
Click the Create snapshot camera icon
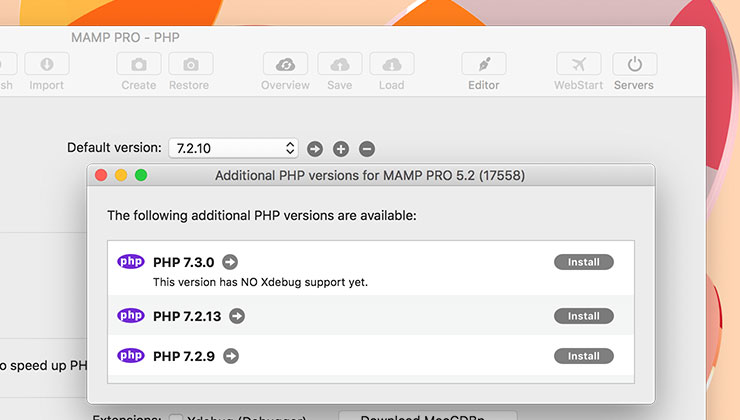tap(139, 64)
